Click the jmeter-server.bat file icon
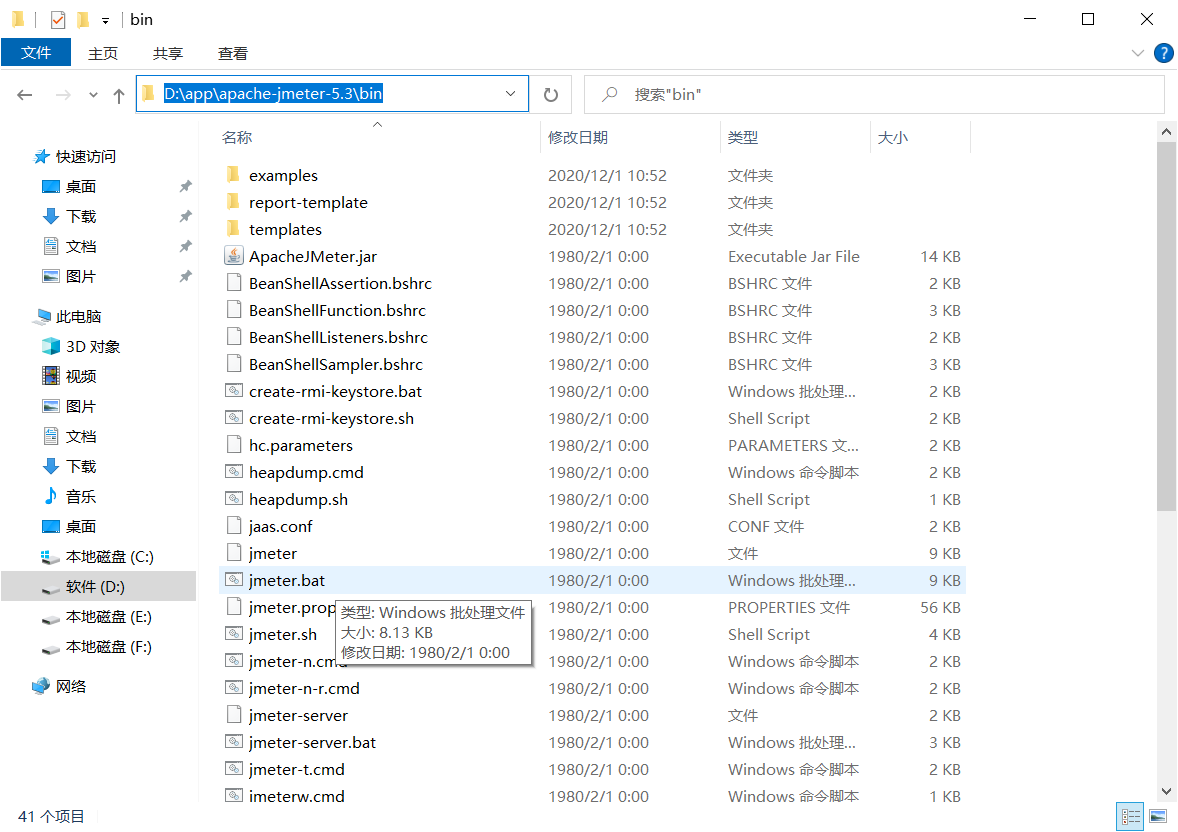This screenshot has height=832, width=1178. [234, 743]
